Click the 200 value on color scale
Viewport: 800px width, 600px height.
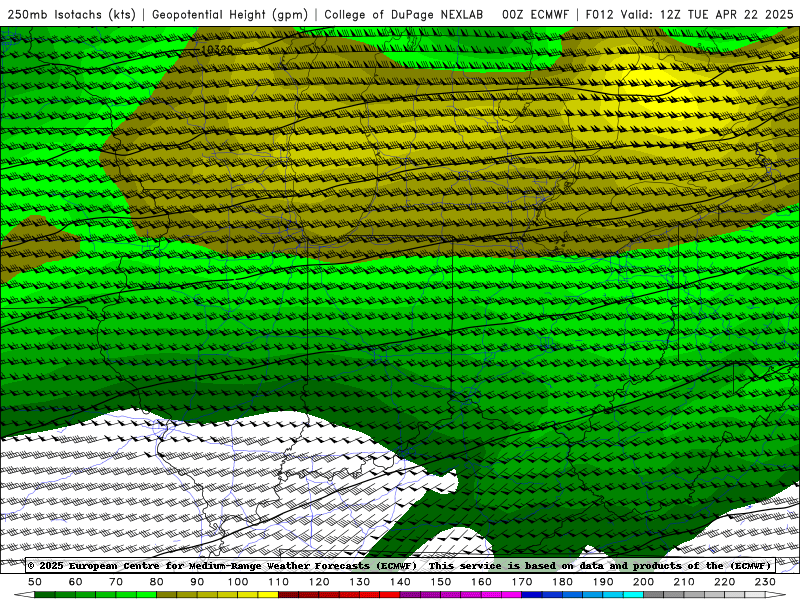click(x=643, y=582)
